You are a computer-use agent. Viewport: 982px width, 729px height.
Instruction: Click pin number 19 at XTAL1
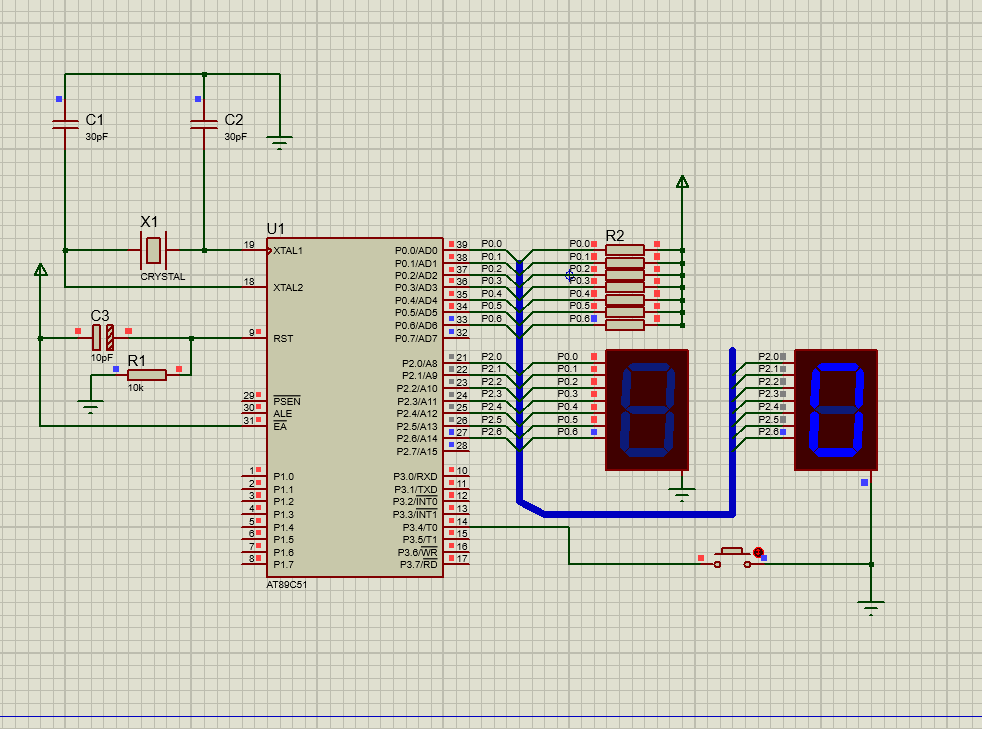click(x=249, y=244)
